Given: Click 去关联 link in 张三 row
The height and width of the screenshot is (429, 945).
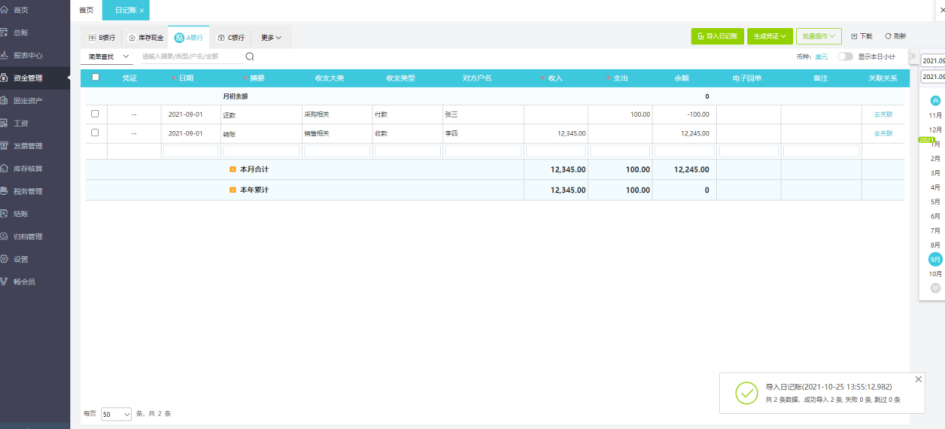Looking at the screenshot, I should [x=883, y=114].
